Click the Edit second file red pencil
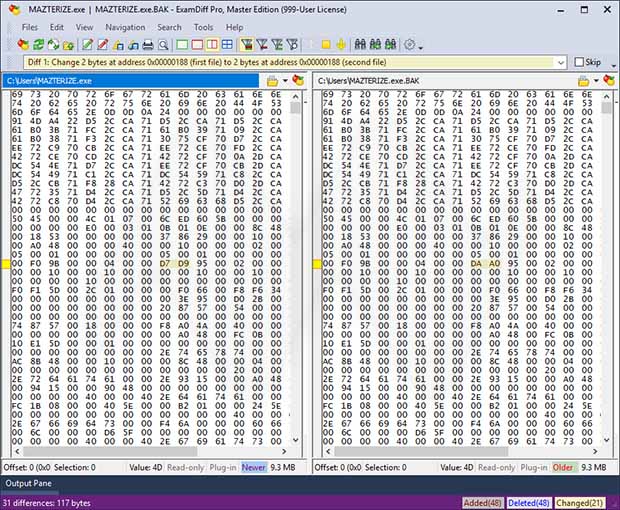Image resolution: width=620 pixels, height=510 pixels. (102, 45)
